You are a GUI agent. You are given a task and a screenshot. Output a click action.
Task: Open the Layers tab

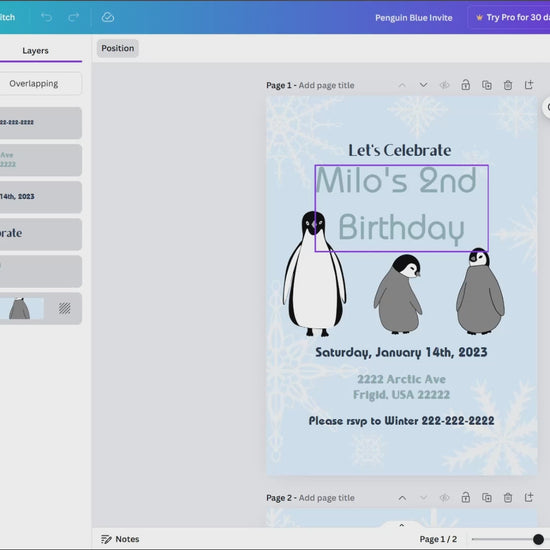[x=35, y=51]
